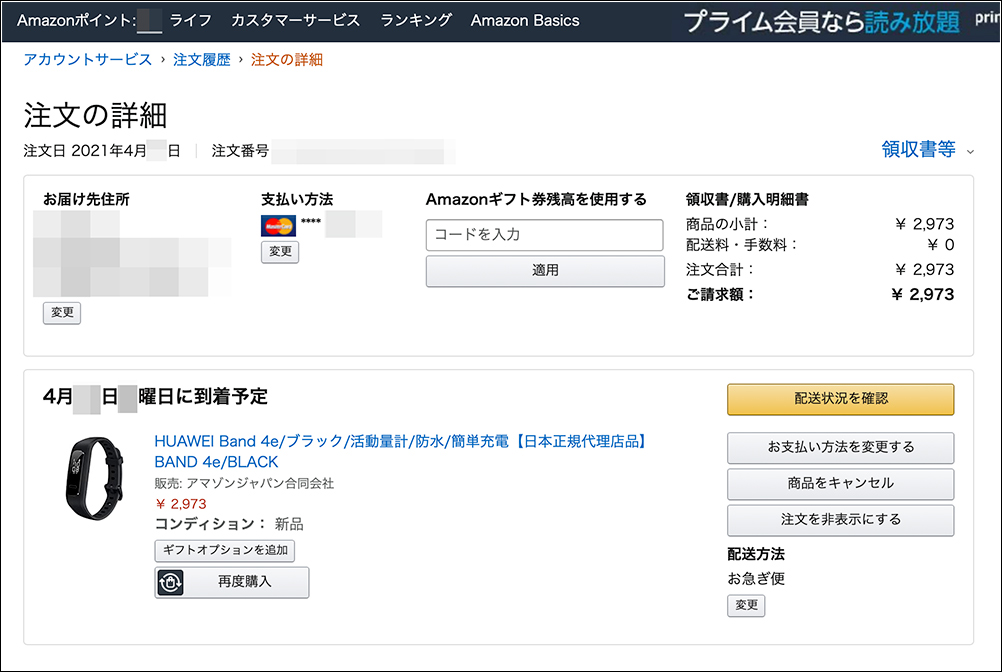Click the コンディション: 新品 text
This screenshot has height=672, width=1002.
(229, 524)
